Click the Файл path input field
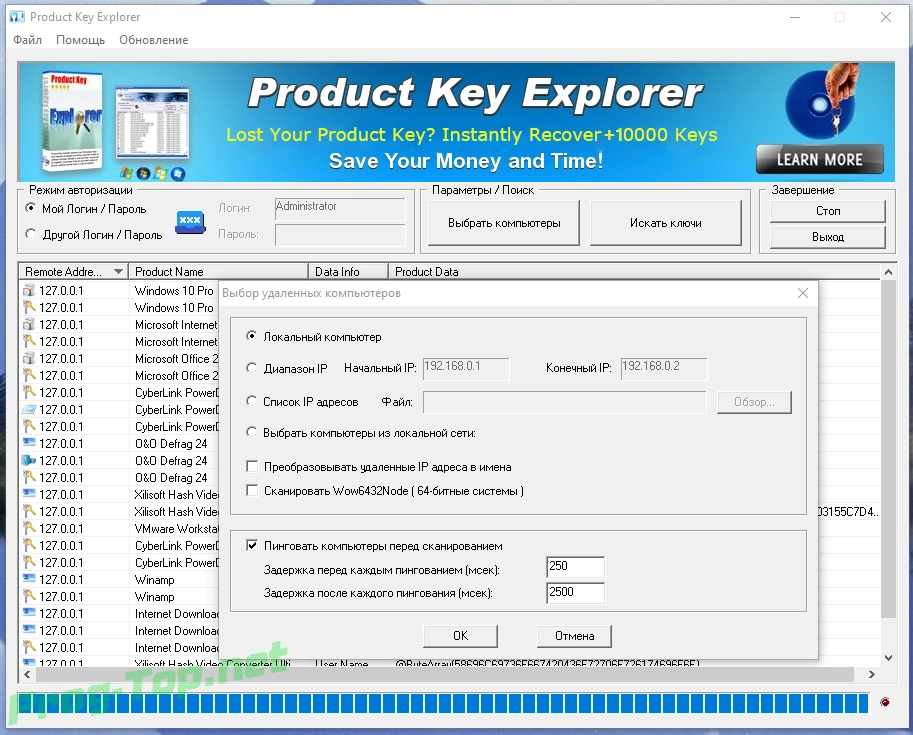Viewport: 913px width, 735px height. tap(564, 402)
